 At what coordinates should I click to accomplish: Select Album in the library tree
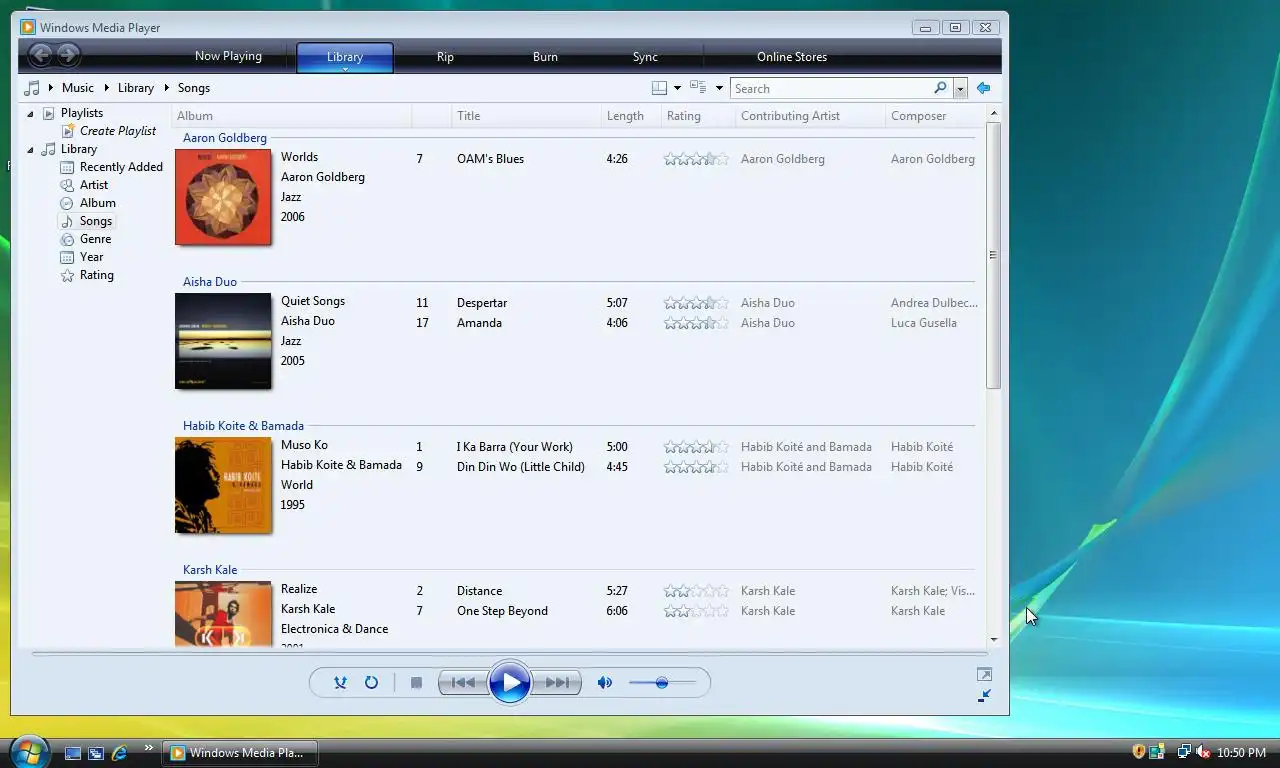[x=98, y=203]
